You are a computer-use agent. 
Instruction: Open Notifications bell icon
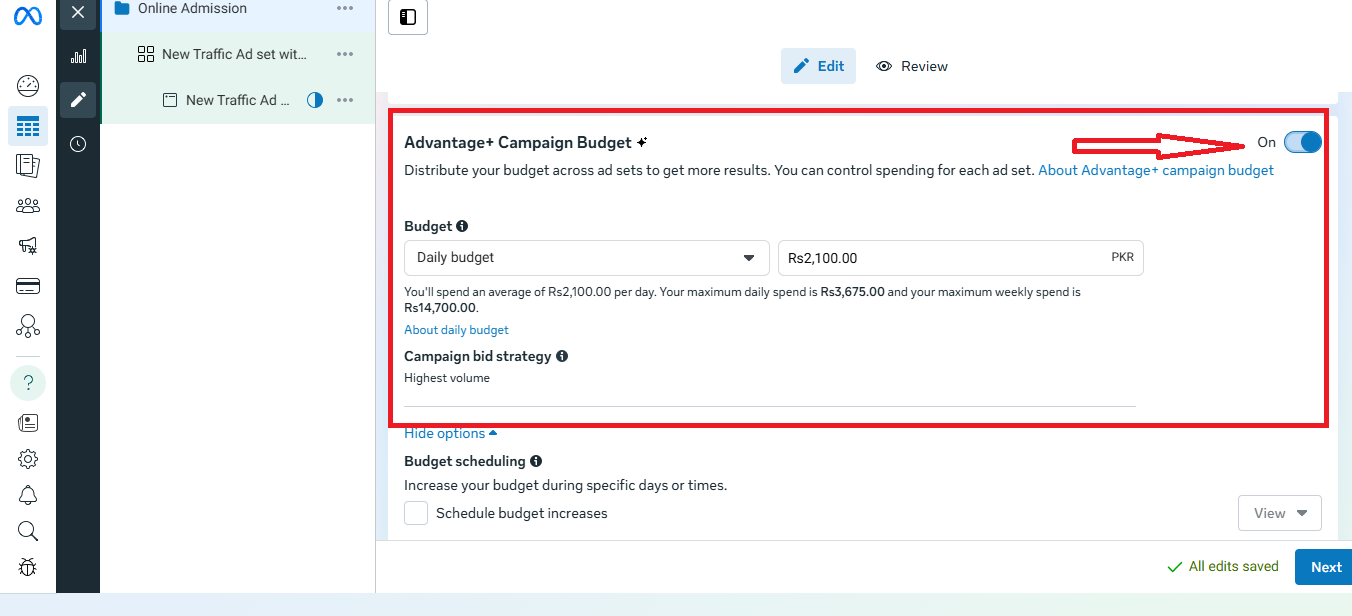click(x=28, y=495)
